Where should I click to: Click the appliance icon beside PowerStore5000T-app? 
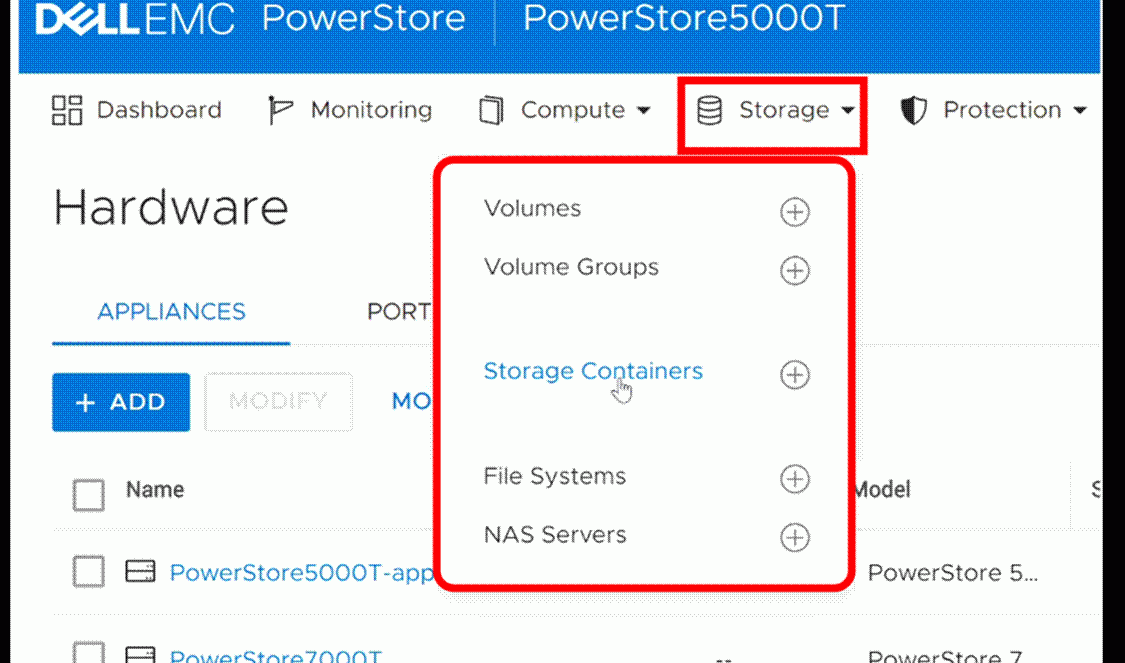(x=141, y=572)
